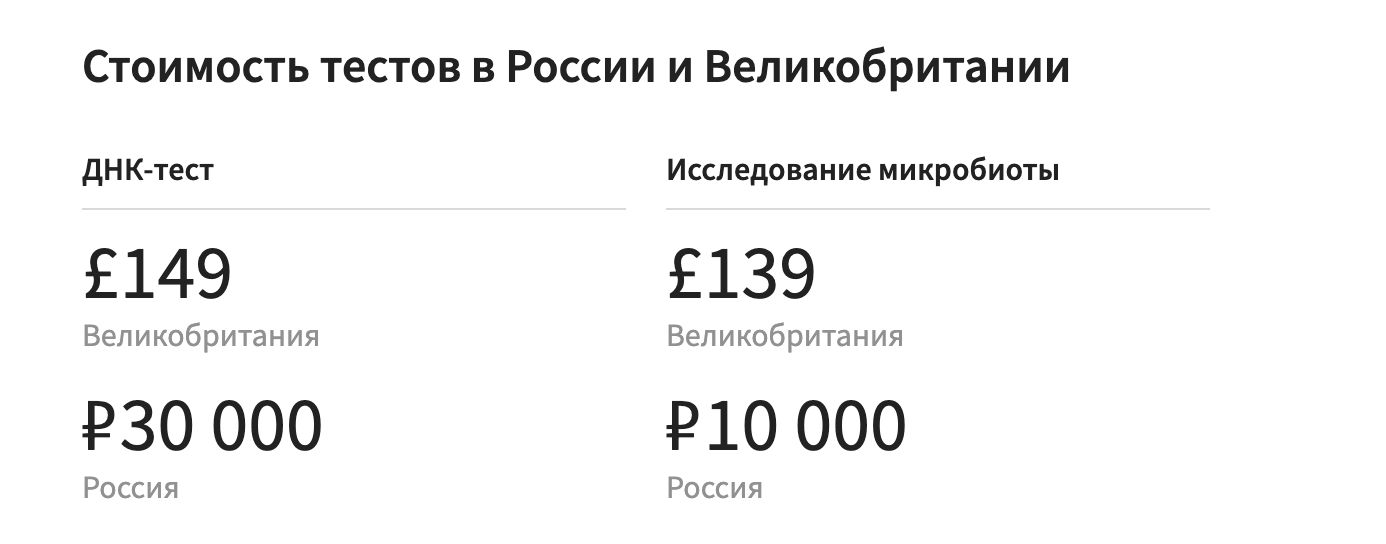The width and height of the screenshot is (1386, 544).
Task: Click the ₽30 000 price
Action: (202, 426)
